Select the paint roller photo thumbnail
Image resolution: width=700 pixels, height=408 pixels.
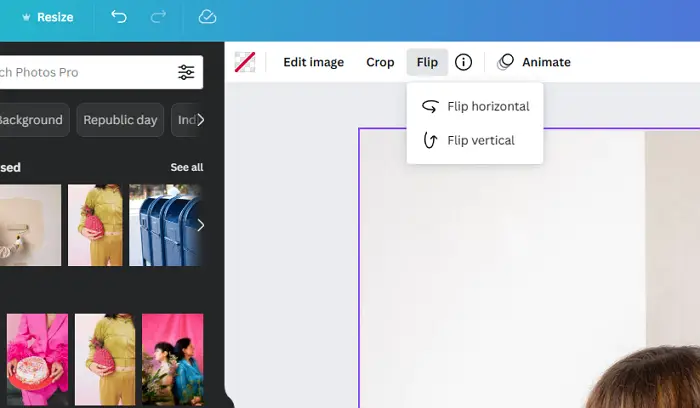(x=30, y=225)
